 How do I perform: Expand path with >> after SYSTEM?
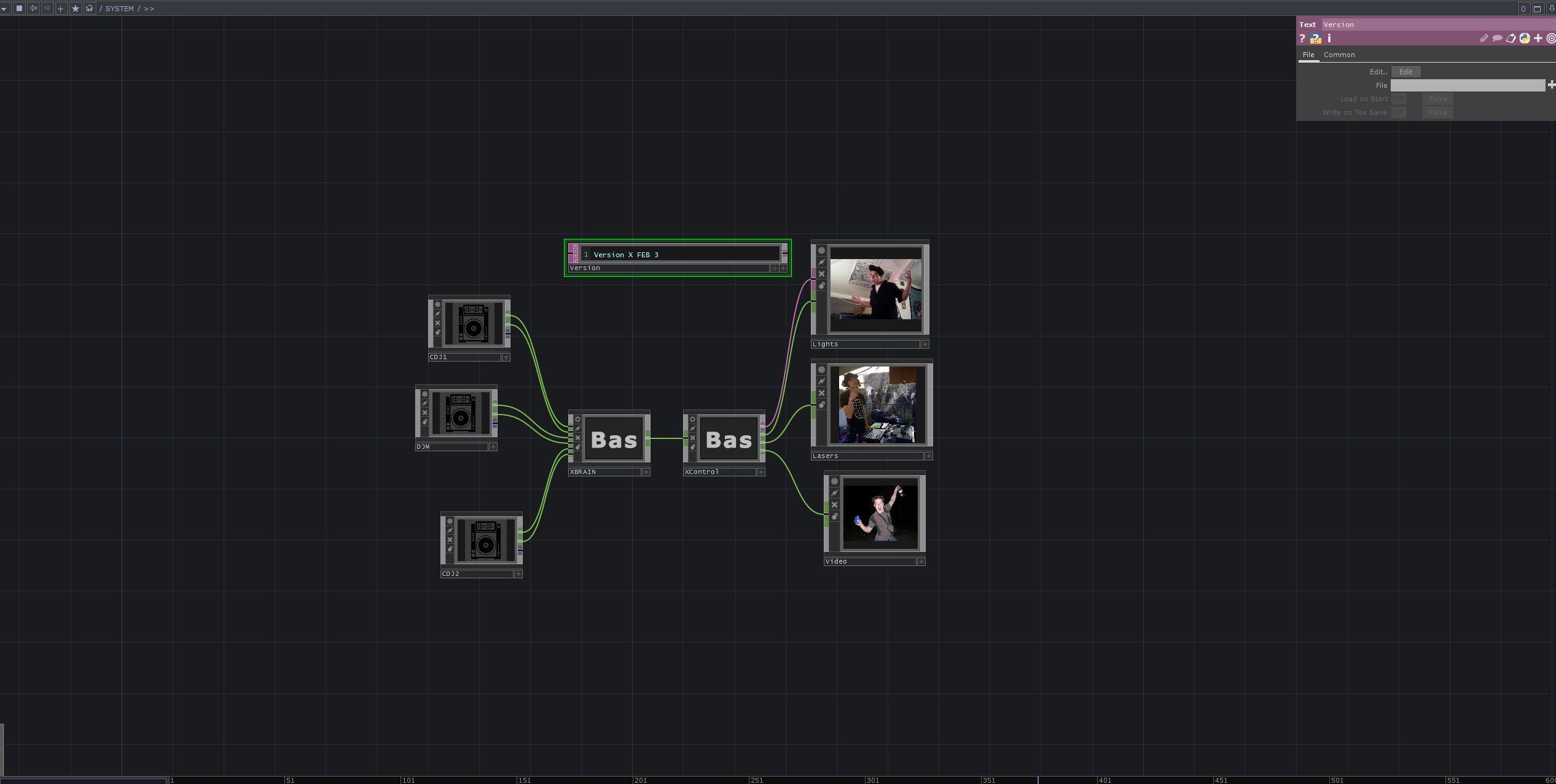(149, 9)
